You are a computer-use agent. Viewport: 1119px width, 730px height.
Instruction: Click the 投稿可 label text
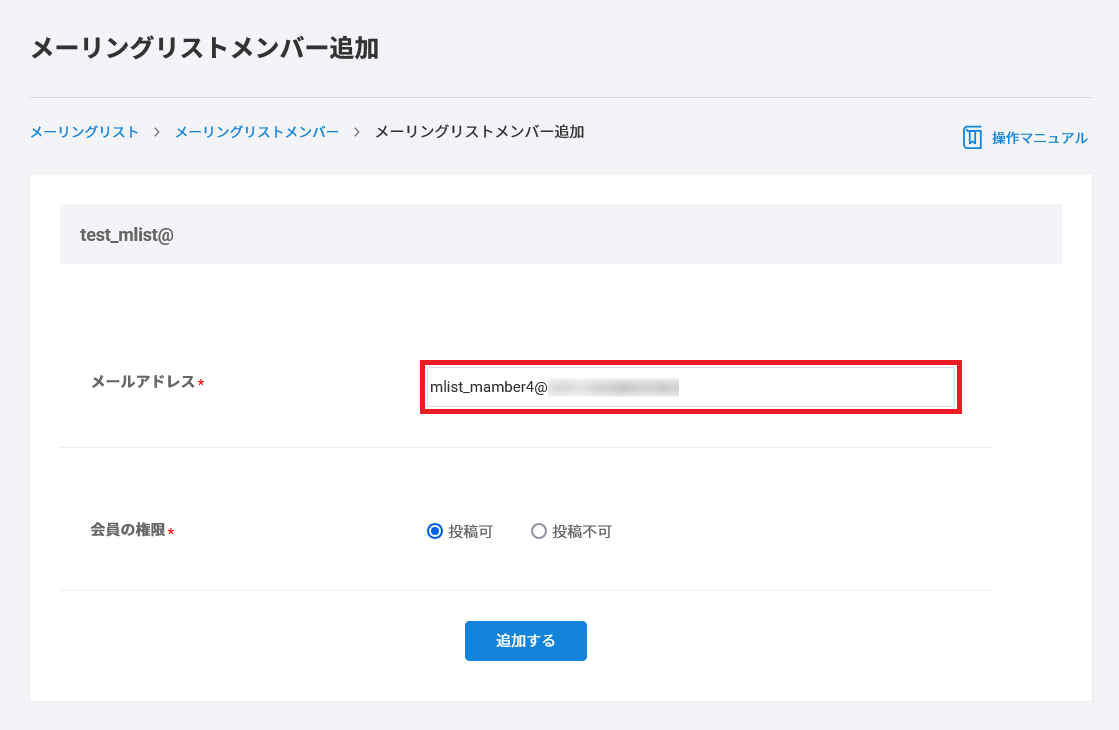[x=470, y=532]
